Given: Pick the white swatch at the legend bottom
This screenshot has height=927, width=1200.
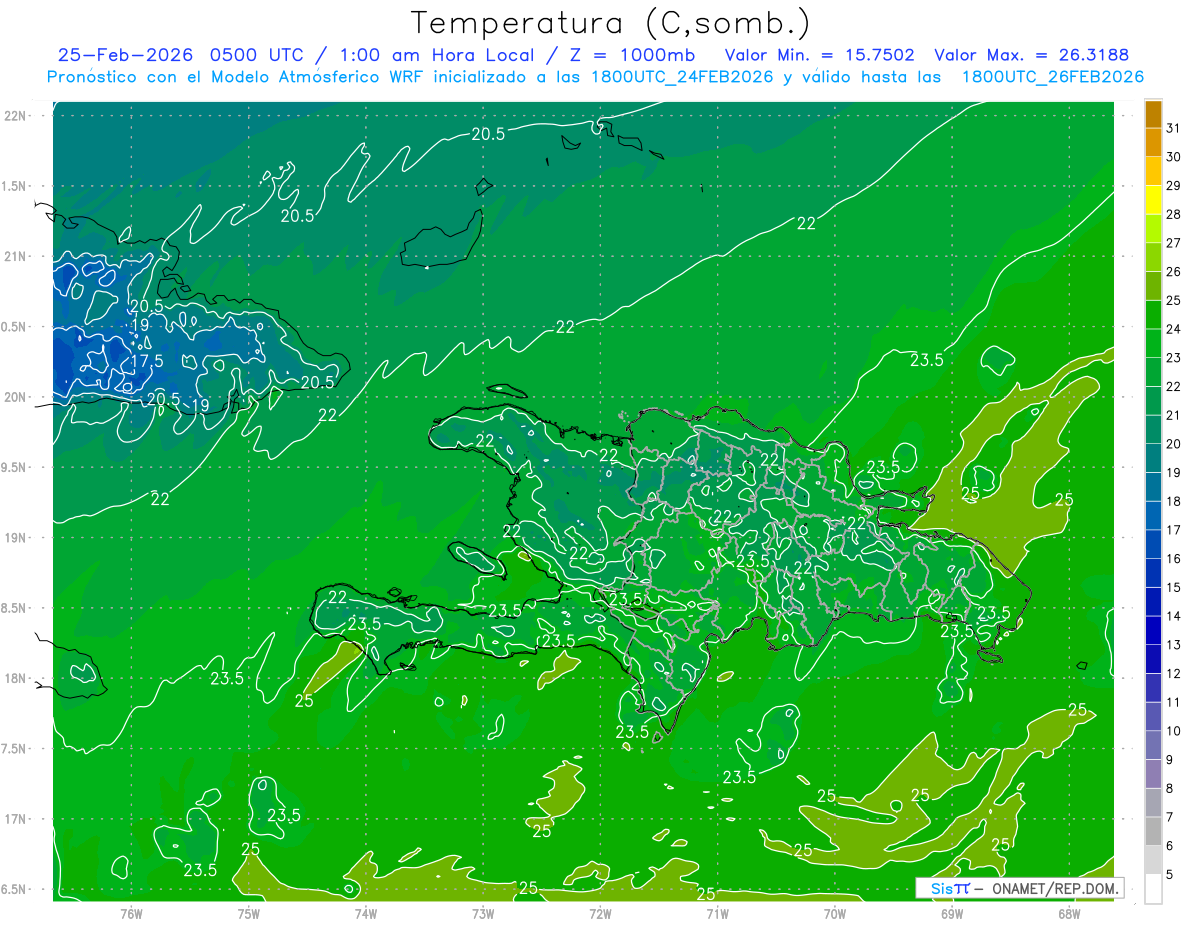Looking at the screenshot, I should pos(1153,889).
